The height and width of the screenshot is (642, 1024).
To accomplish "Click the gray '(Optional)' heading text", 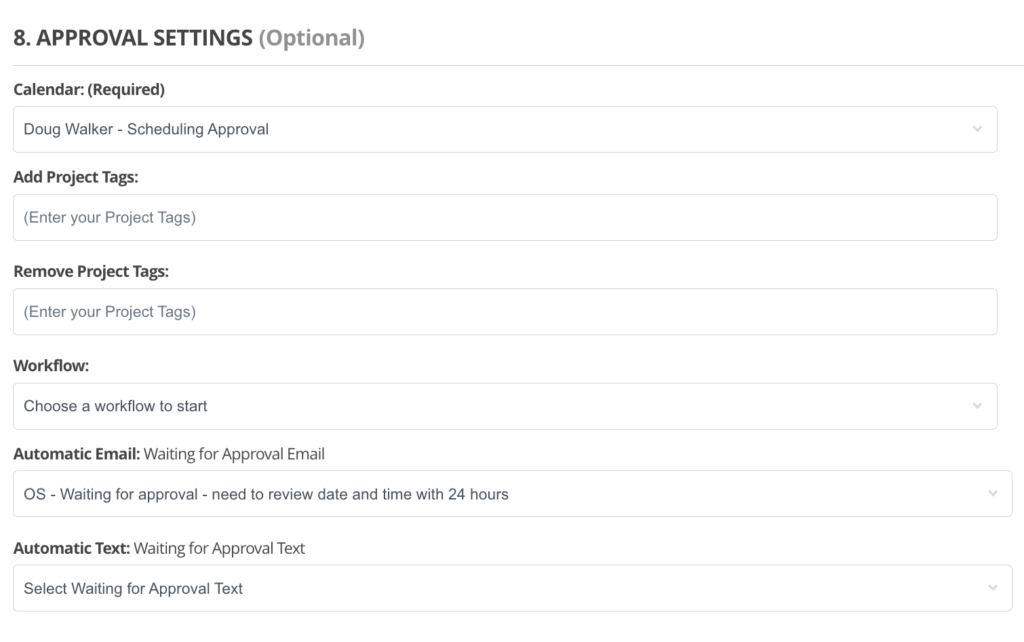I will pyautogui.click(x=312, y=39).
